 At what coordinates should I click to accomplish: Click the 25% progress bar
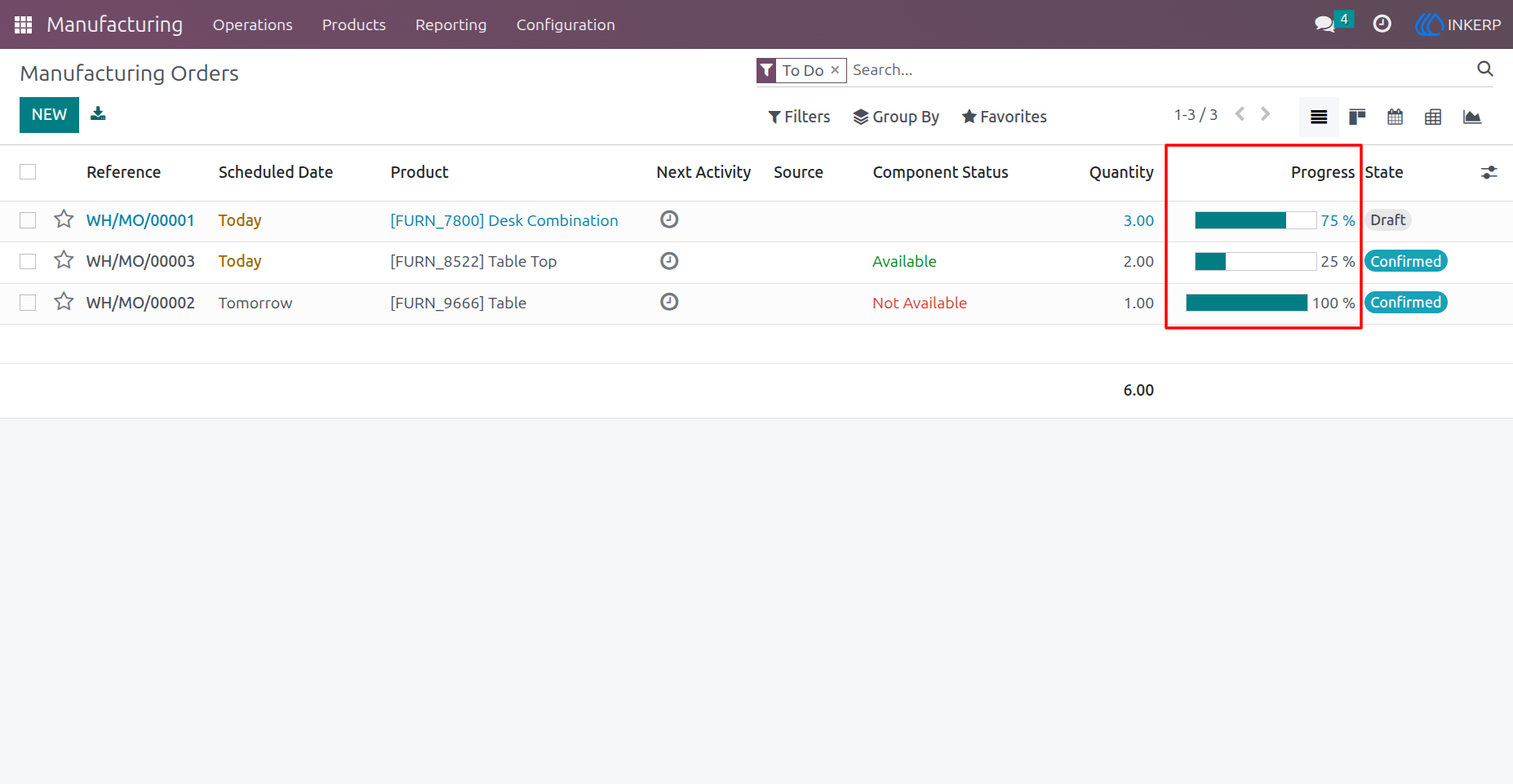click(x=1255, y=261)
